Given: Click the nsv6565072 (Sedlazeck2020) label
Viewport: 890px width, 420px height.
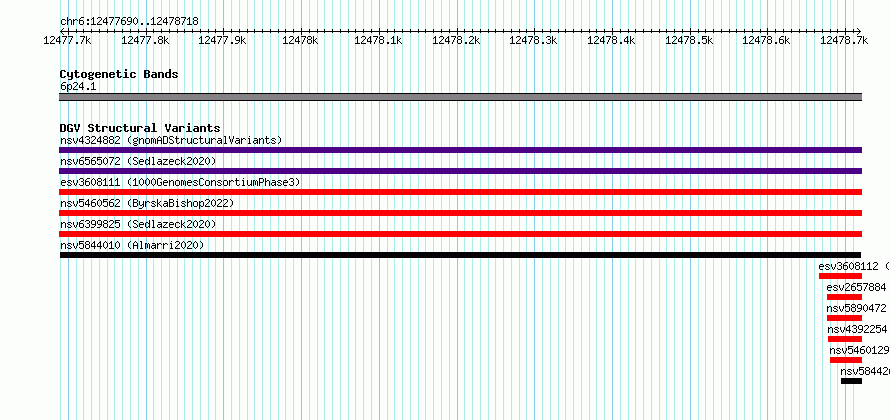Looking at the screenshot, I should tap(138, 161).
